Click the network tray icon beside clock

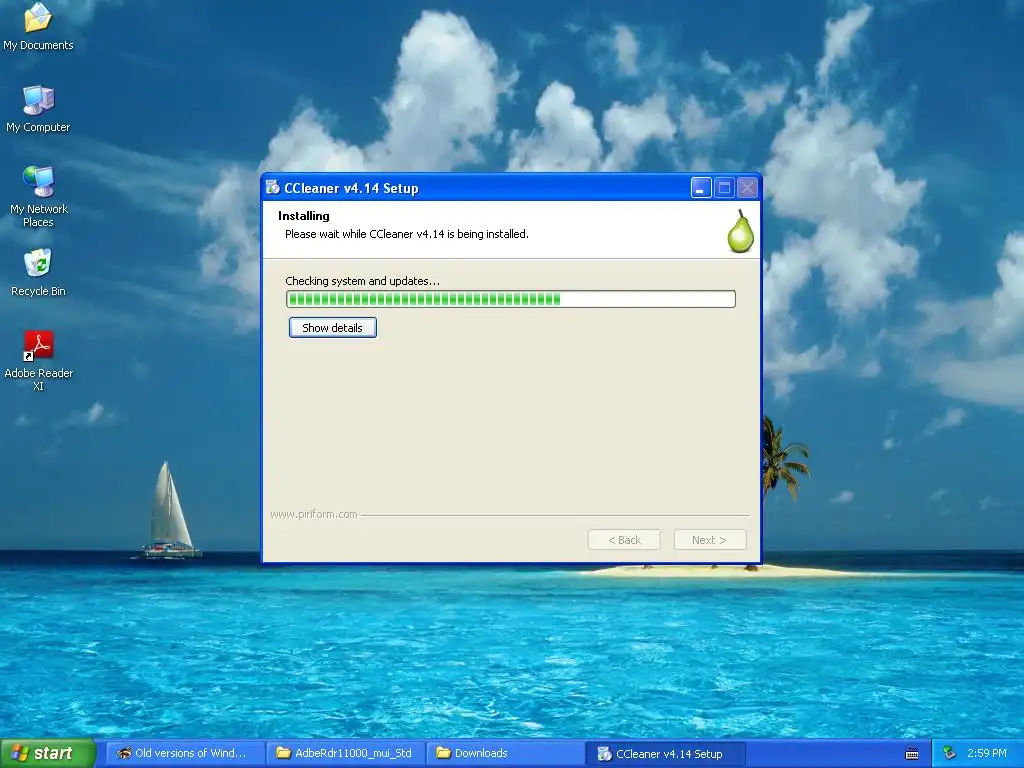coord(950,753)
